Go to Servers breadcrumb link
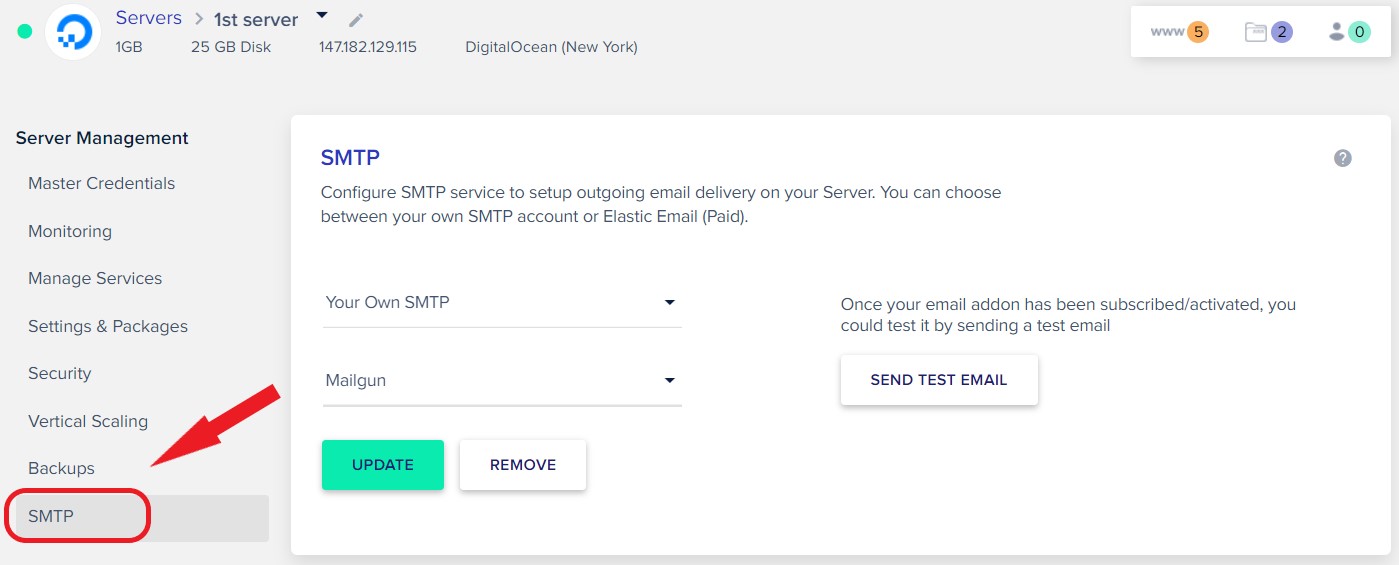The image size is (1399, 565). (149, 18)
